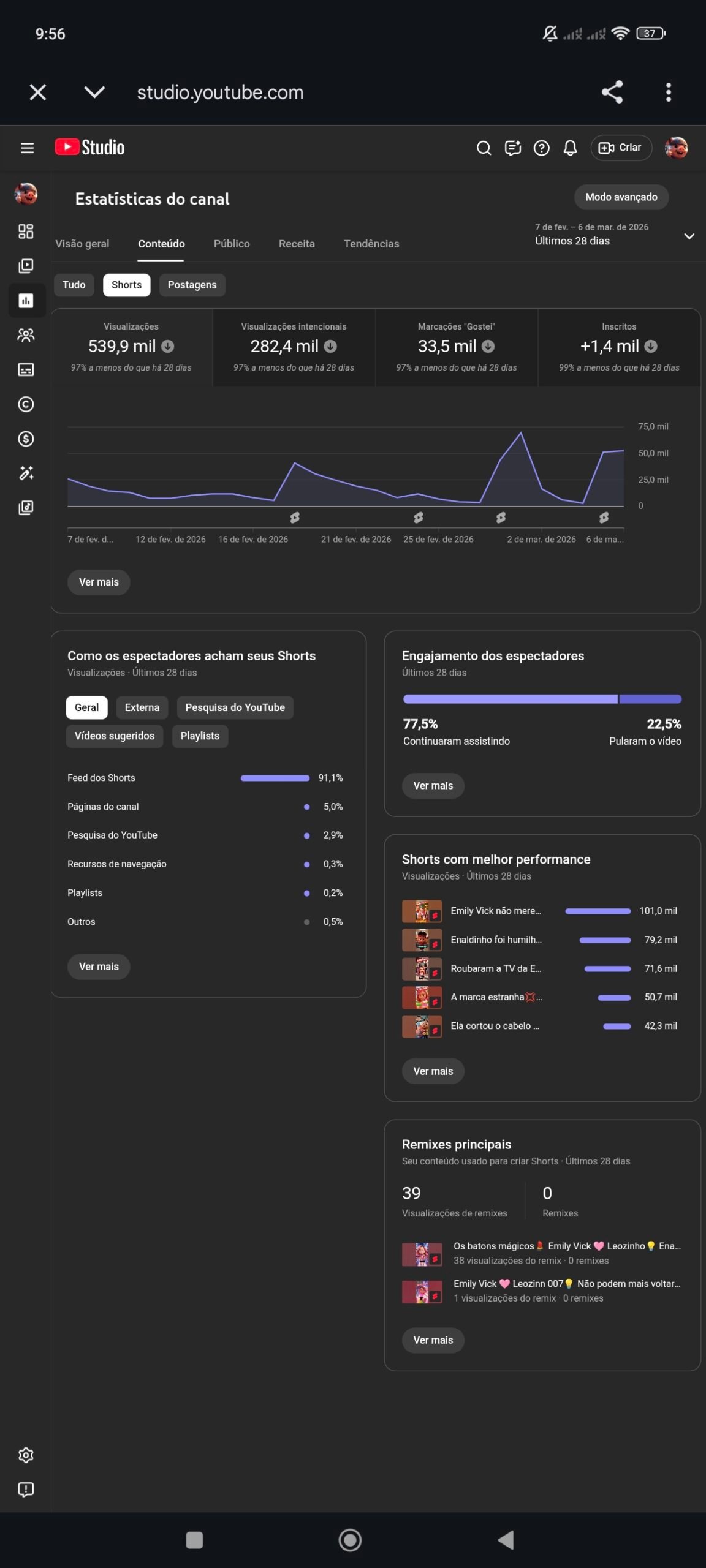Select the Vídeos sugeridos chip
Screen dimensions: 706x1568
(x=115, y=736)
